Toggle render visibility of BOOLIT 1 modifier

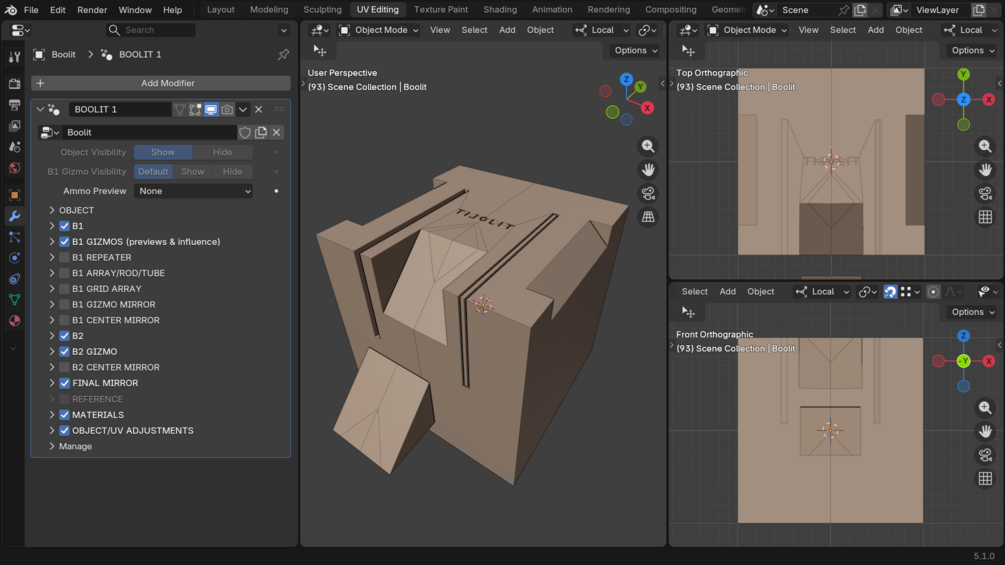pyautogui.click(x=227, y=110)
